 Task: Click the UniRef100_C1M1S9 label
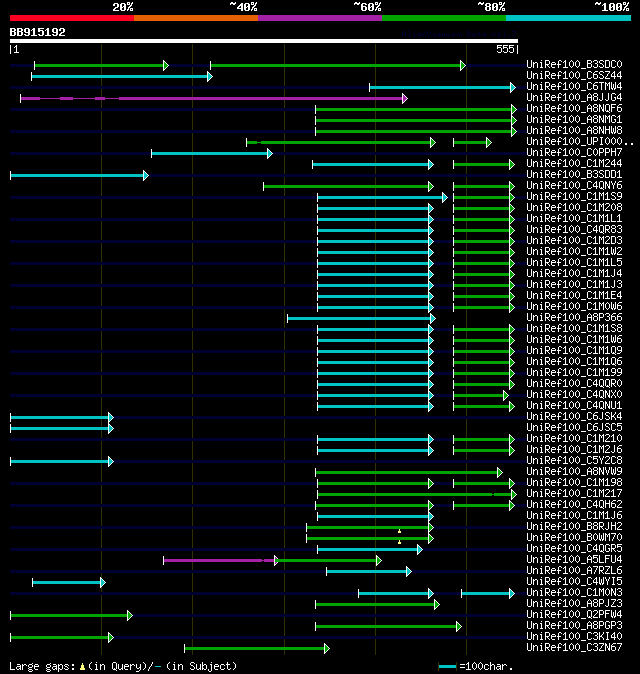point(574,196)
